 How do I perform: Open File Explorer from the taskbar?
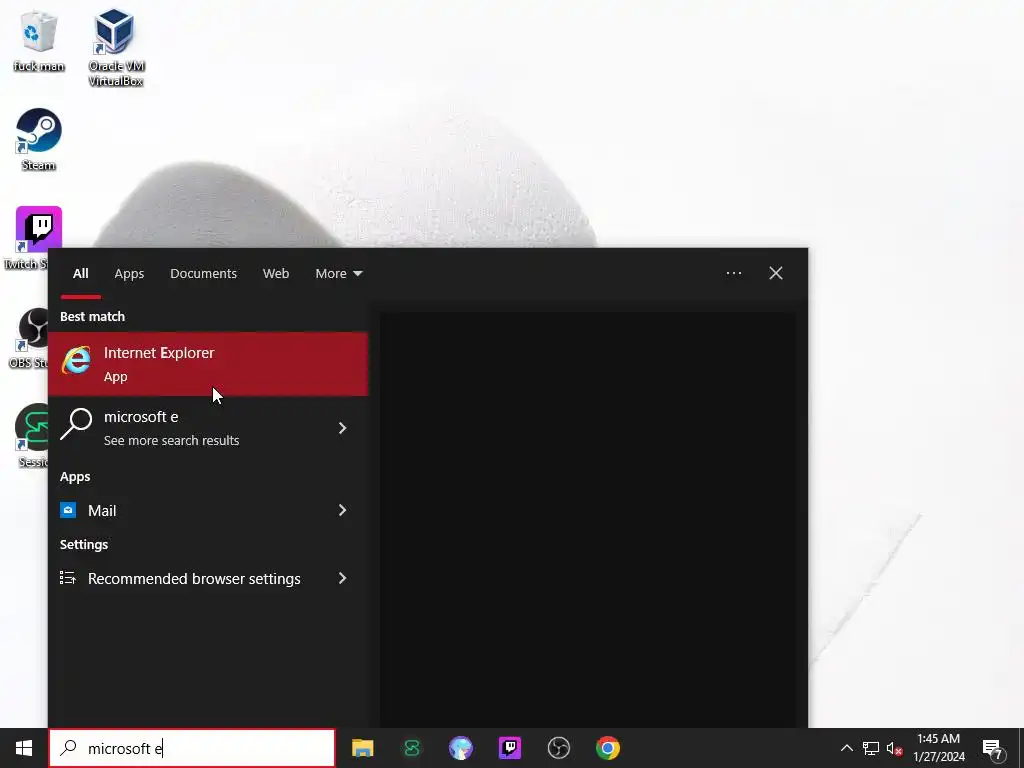pyautogui.click(x=362, y=748)
